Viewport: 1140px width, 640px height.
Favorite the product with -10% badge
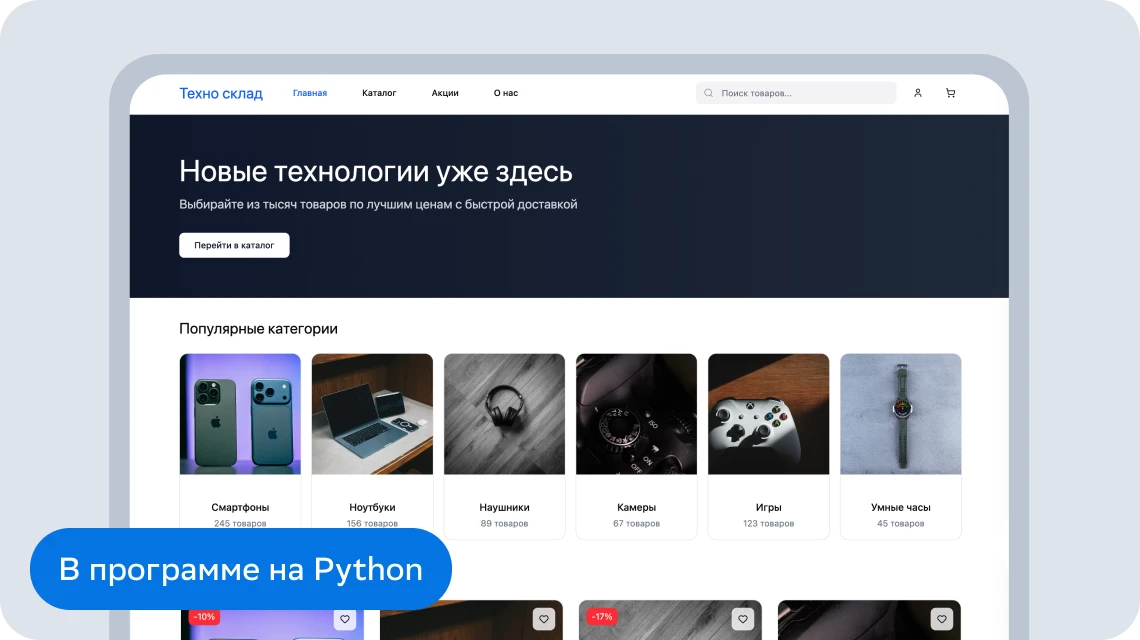point(345,619)
